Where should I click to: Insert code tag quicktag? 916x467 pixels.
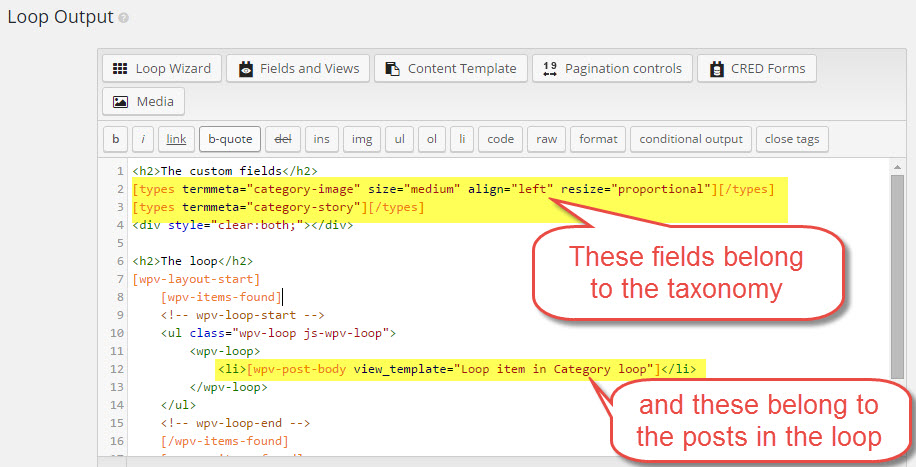coord(501,139)
